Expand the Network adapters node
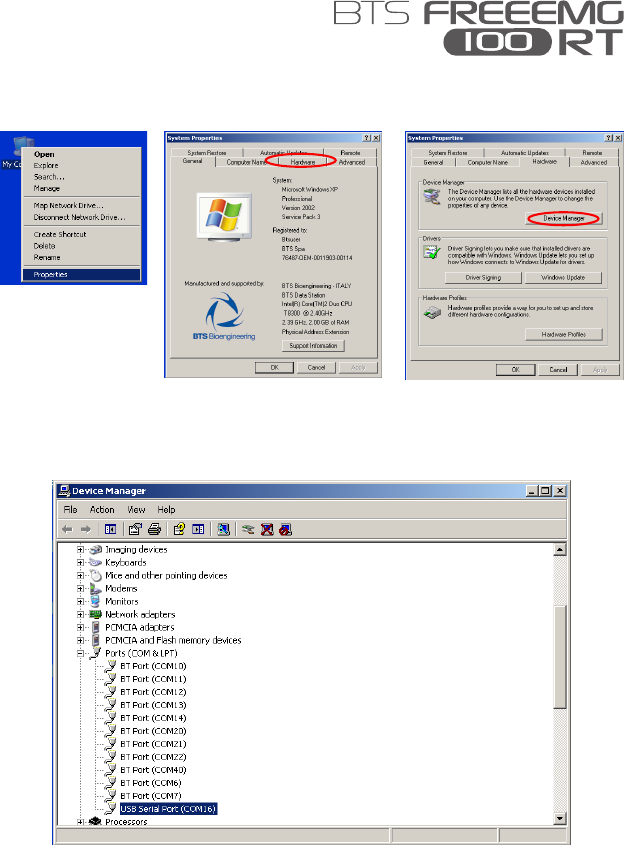Image resolution: width=624 pixels, height=845 pixels. click(80, 614)
